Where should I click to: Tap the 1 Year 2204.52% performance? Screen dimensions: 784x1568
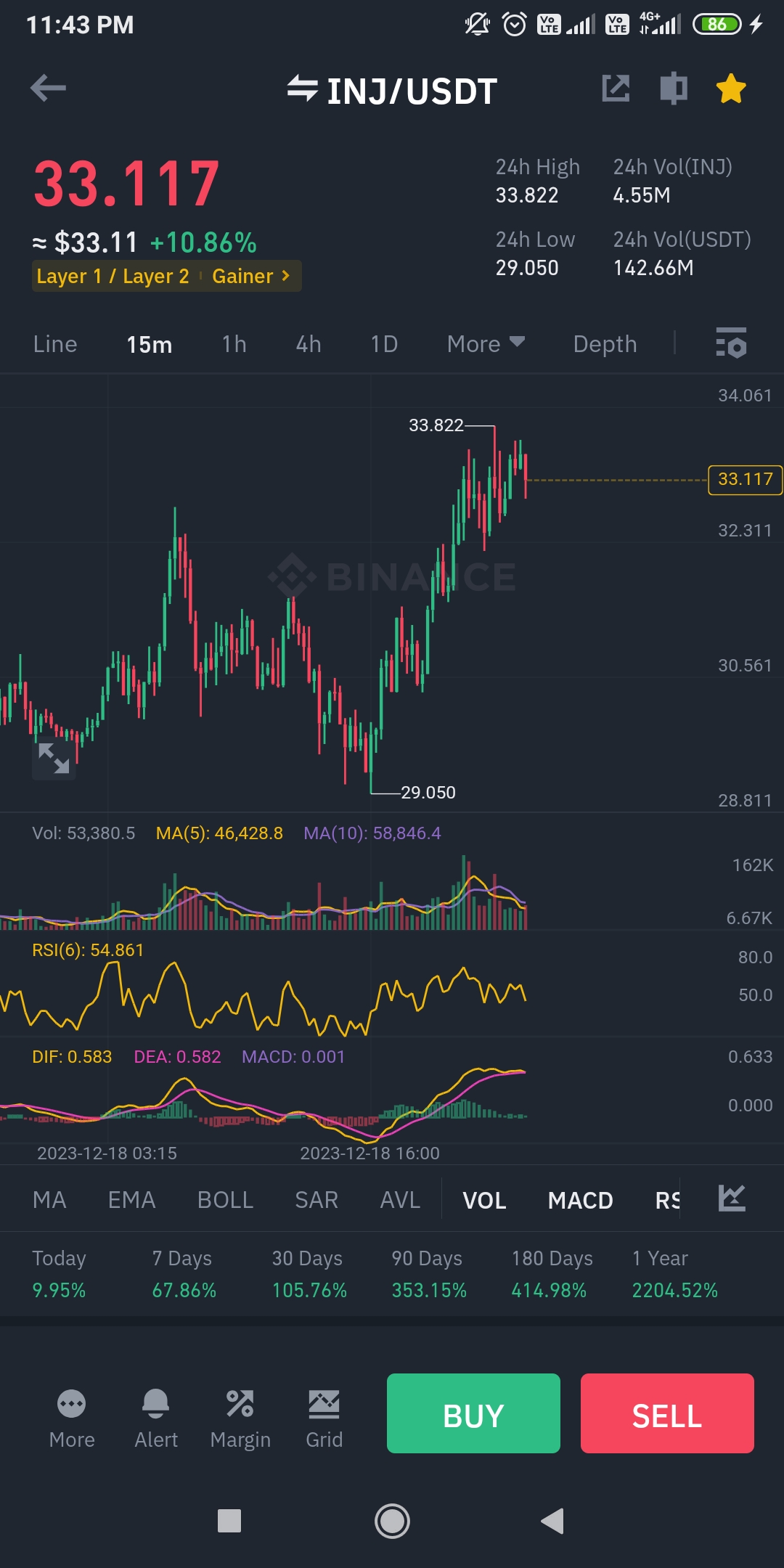(x=674, y=1274)
